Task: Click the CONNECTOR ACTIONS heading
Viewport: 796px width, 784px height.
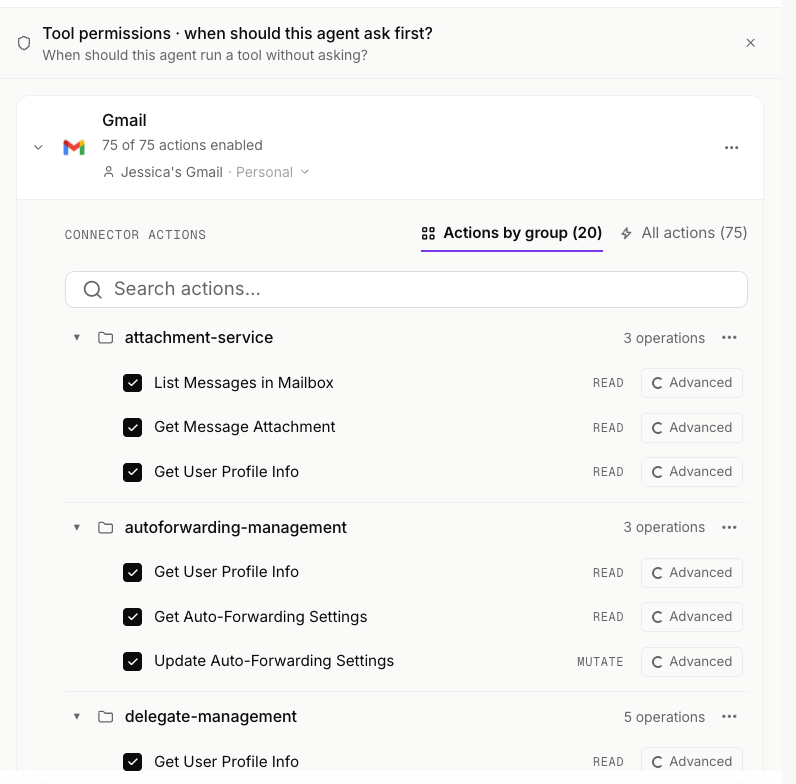Action: point(135,235)
